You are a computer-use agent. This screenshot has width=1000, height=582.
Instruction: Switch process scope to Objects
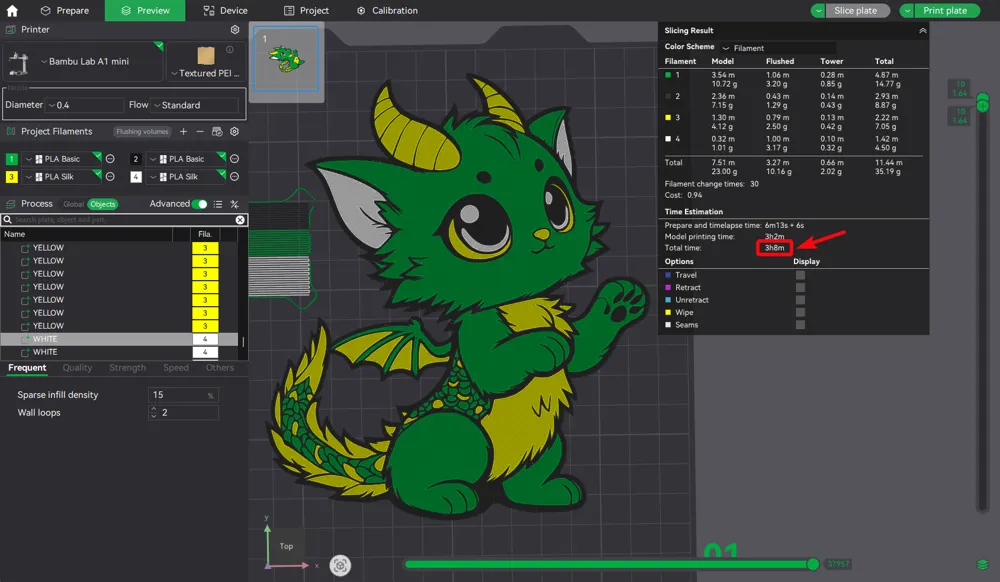[x=102, y=204]
